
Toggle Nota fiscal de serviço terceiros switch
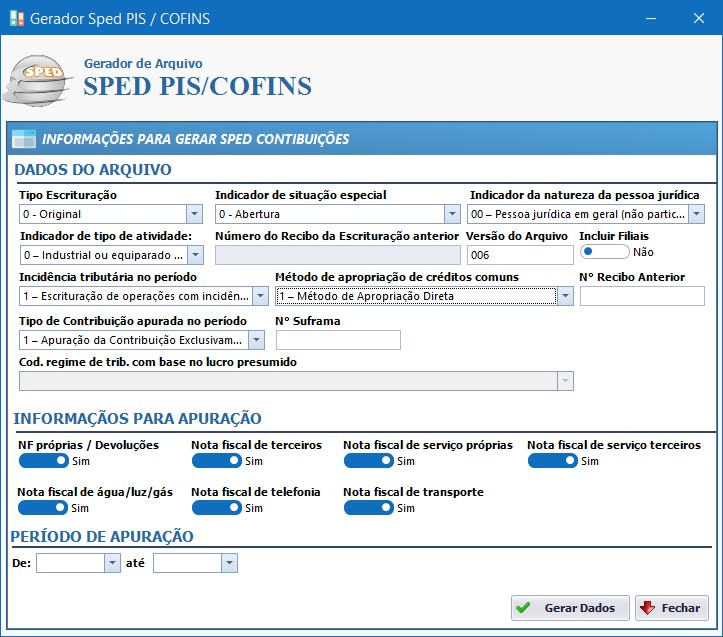[553, 461]
